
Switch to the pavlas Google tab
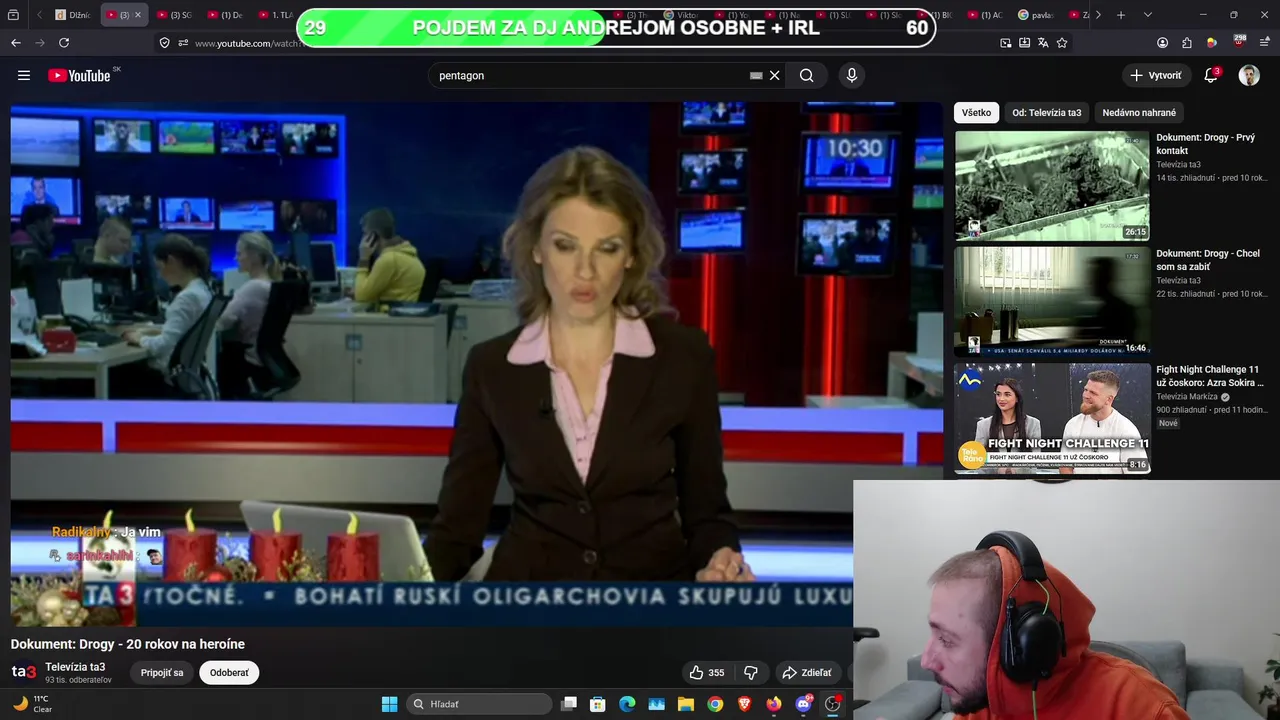(x=1035, y=15)
